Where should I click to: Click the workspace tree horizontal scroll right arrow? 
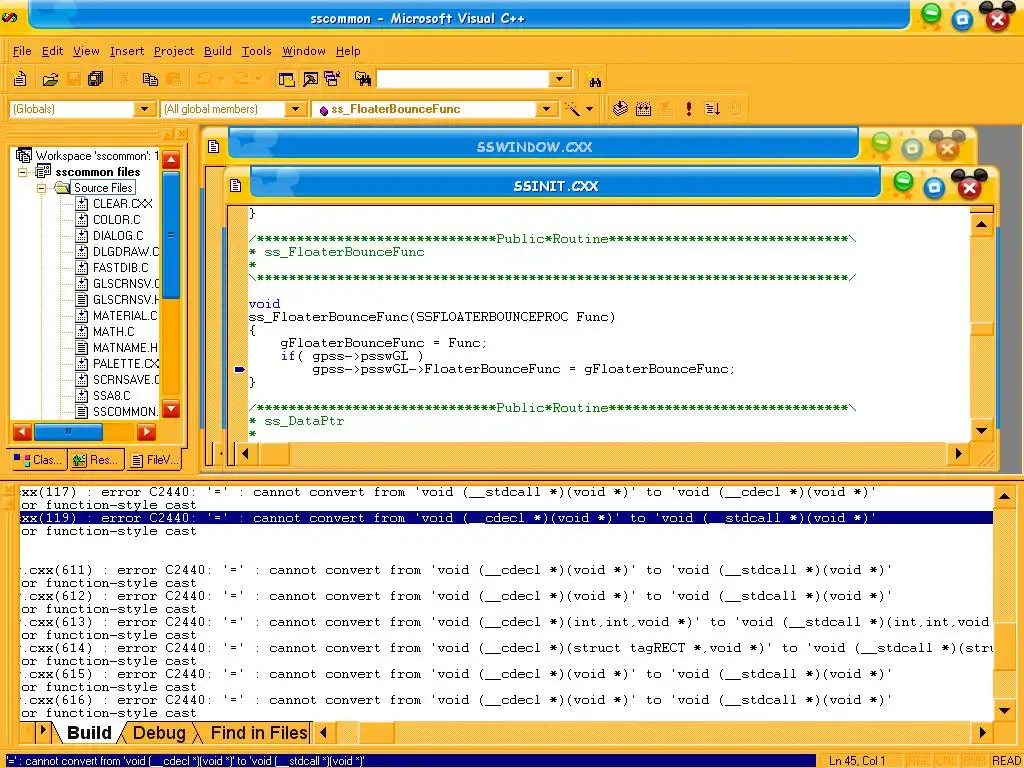(146, 432)
